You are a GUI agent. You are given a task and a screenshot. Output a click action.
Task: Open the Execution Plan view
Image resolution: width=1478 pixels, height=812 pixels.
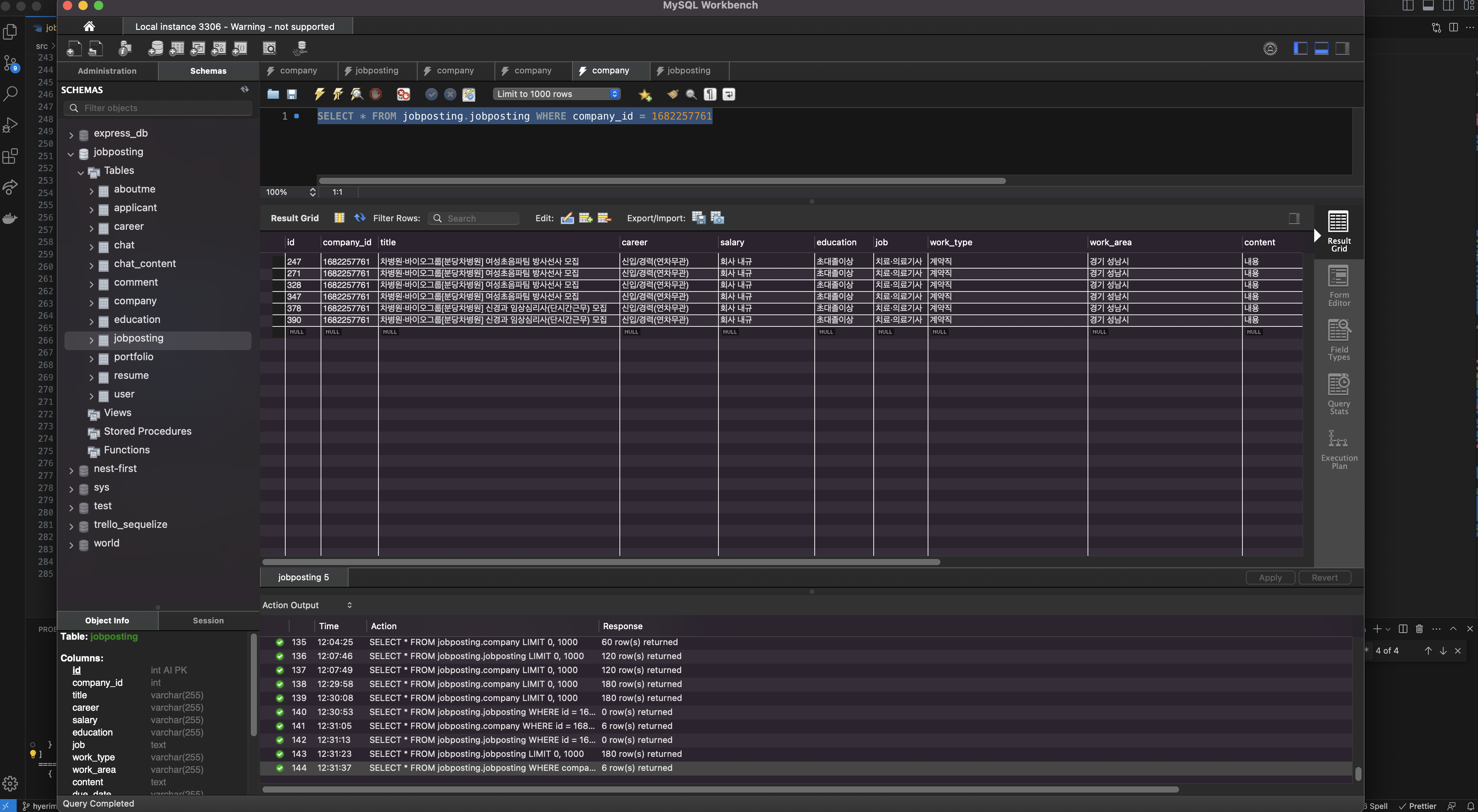(x=1339, y=449)
